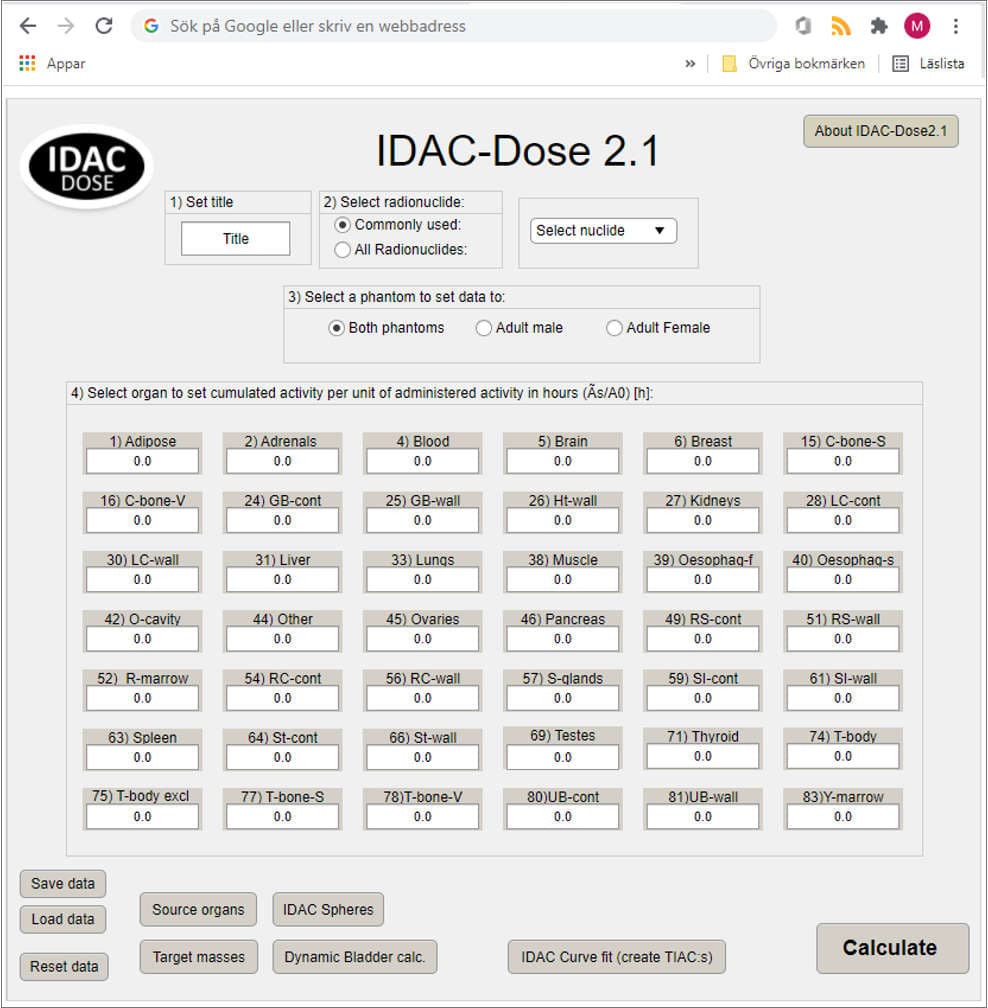The image size is (988, 1008).
Task: Enable the Adult Female radio button
Action: (x=613, y=328)
